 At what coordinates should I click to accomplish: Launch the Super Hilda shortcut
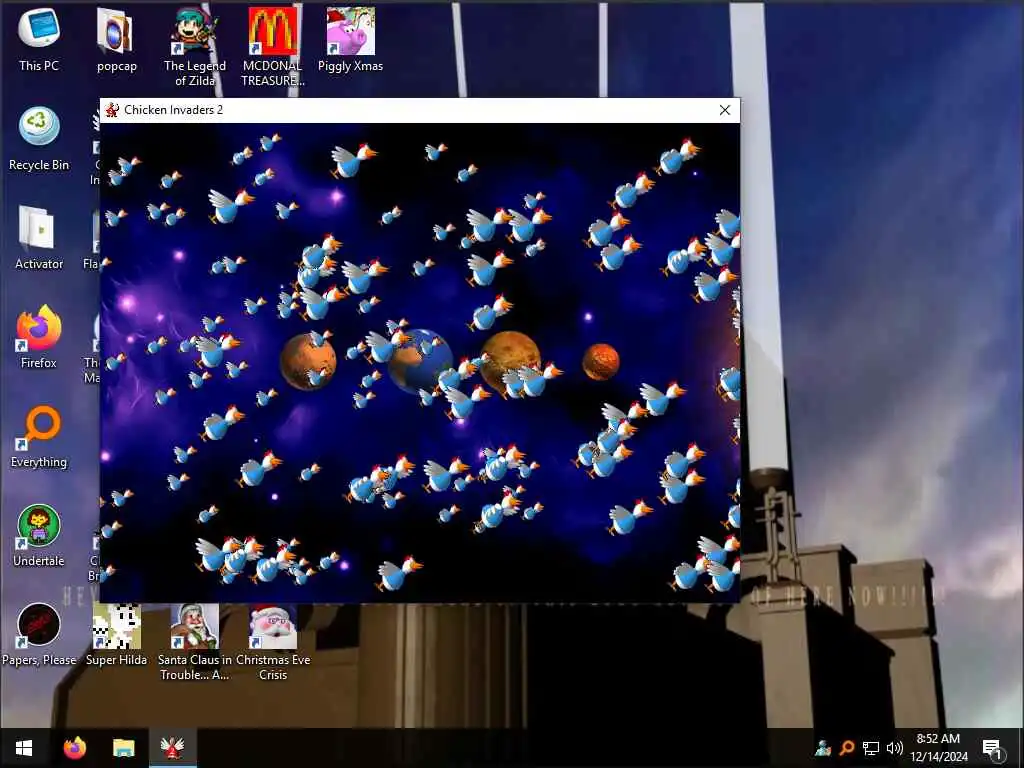tap(116, 635)
